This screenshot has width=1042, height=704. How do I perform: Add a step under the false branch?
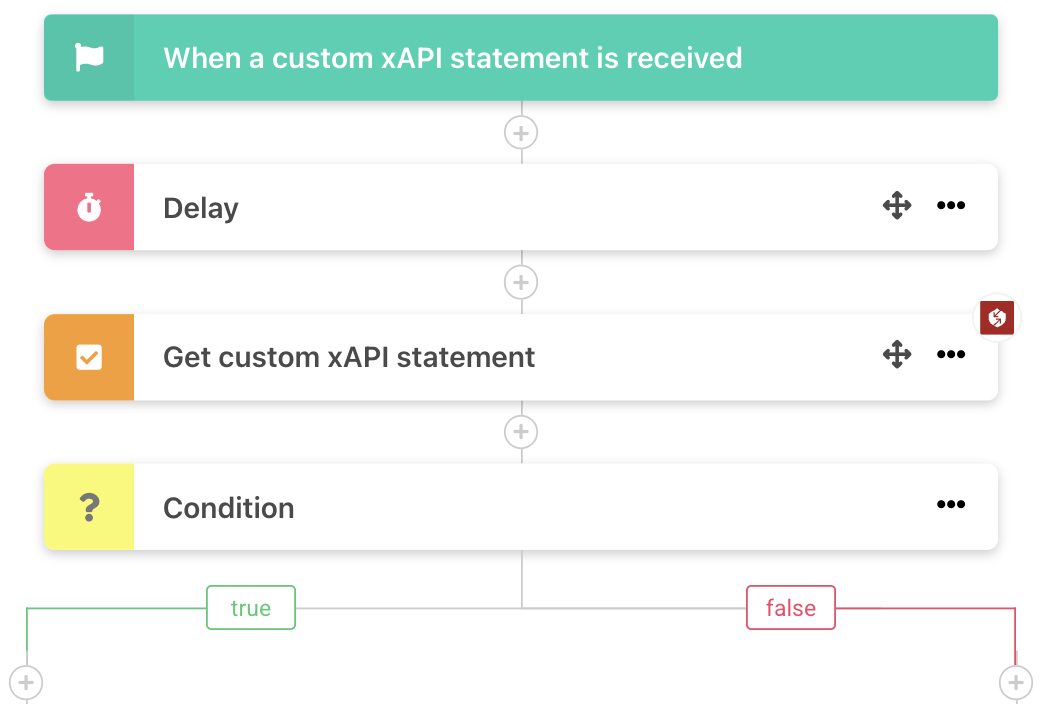pyautogui.click(x=1015, y=684)
